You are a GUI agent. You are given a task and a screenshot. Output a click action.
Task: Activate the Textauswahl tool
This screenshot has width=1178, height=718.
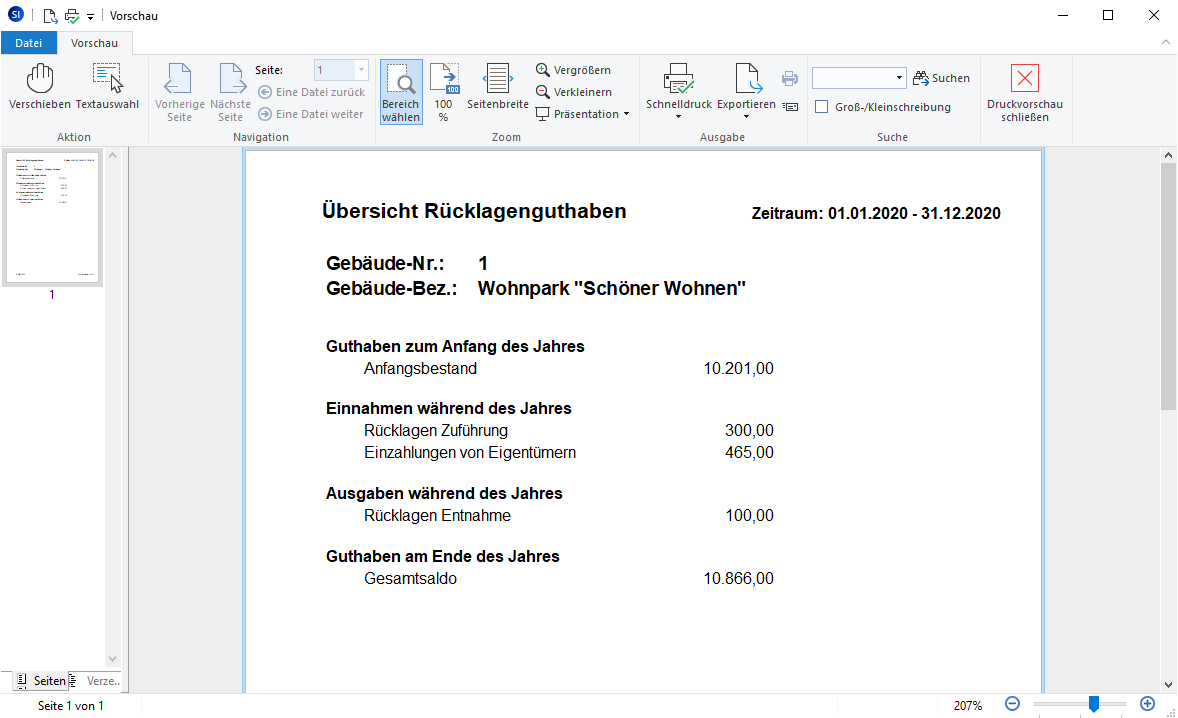pos(107,87)
